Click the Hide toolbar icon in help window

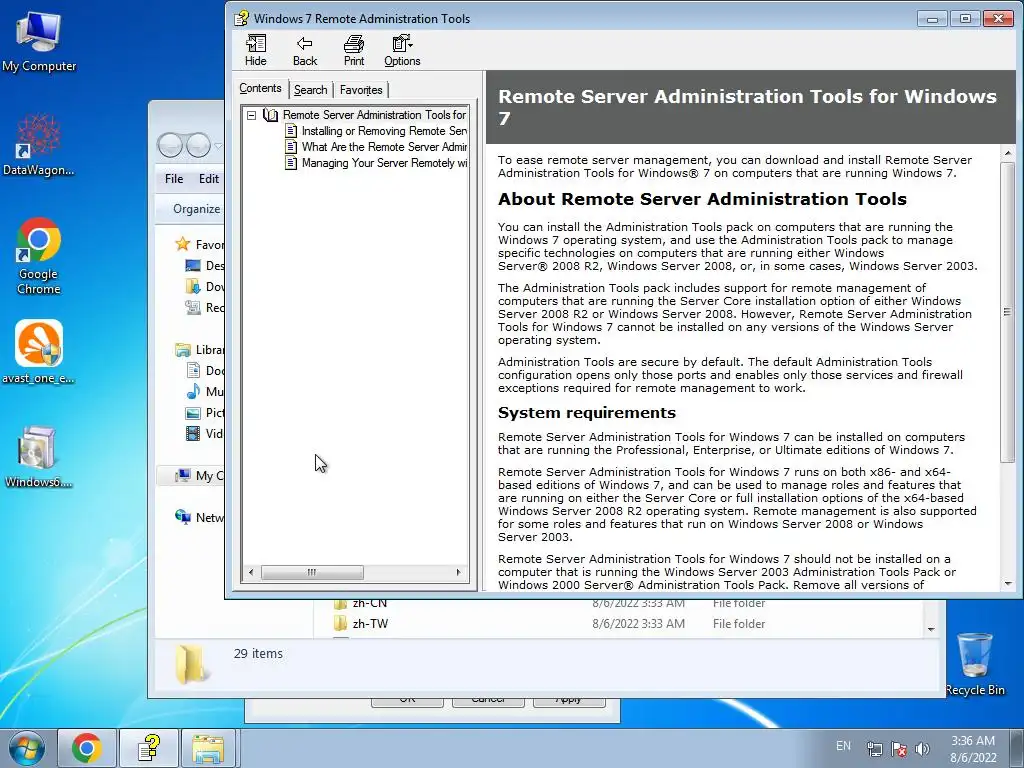[x=255, y=50]
